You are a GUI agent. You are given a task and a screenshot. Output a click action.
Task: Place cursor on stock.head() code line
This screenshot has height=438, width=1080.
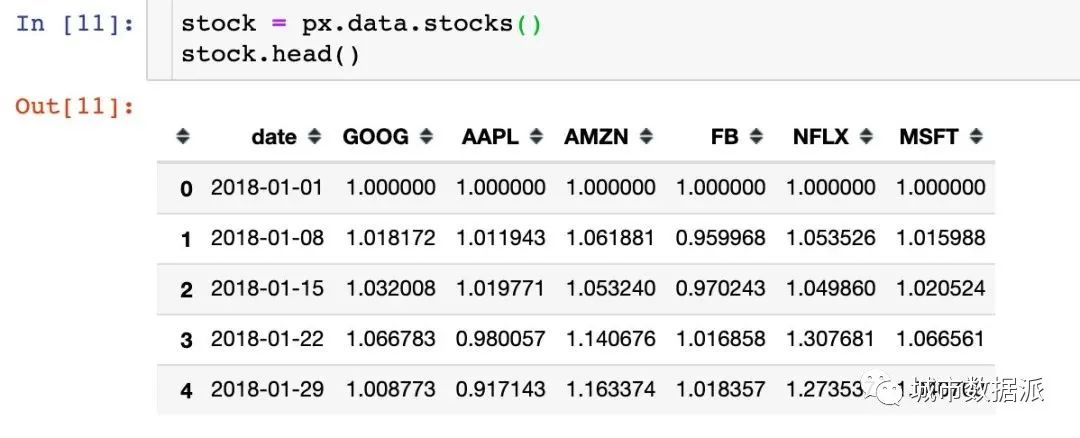pos(270,54)
